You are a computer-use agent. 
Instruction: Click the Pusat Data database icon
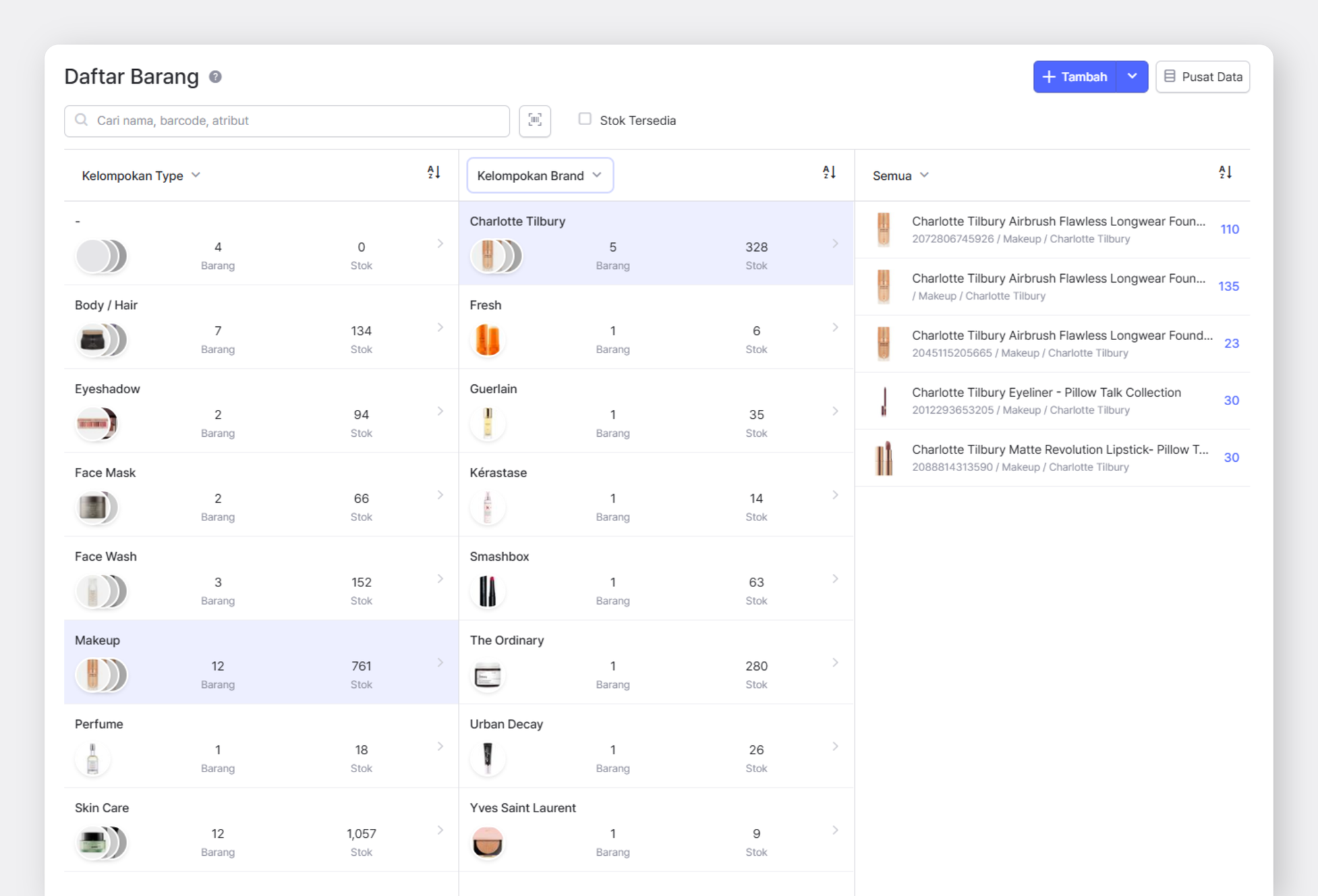point(1170,76)
